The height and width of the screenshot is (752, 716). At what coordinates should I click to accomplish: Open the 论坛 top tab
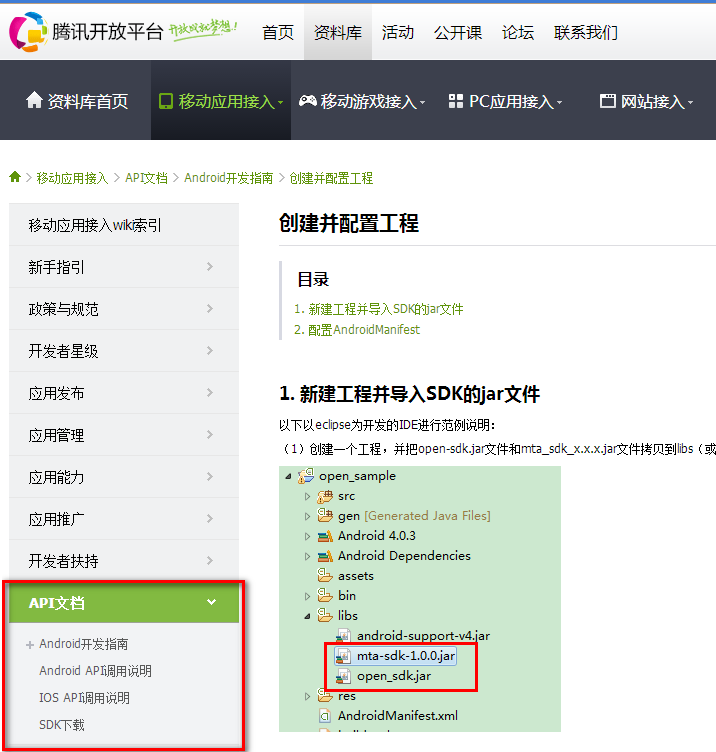point(517,33)
